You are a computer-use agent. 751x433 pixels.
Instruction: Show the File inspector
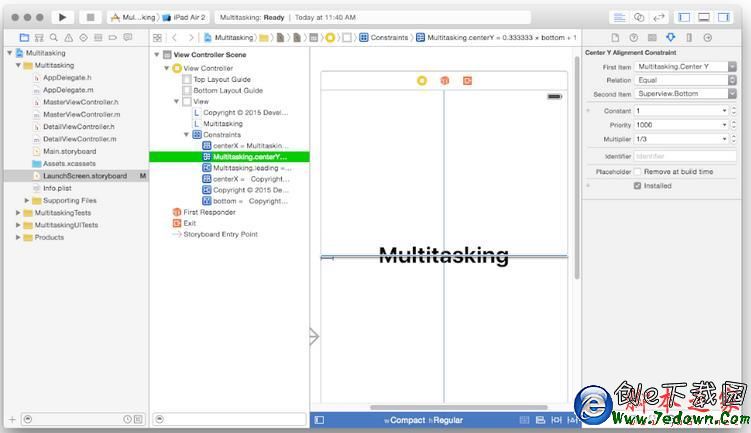point(615,37)
